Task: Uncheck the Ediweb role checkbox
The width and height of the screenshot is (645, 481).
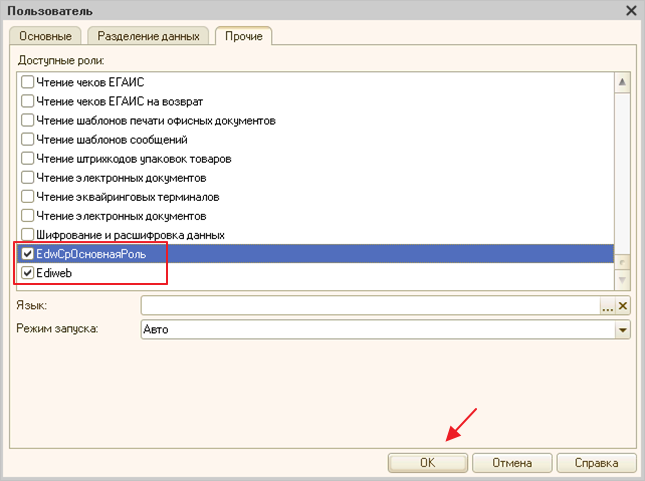Action: pyautogui.click(x=28, y=273)
